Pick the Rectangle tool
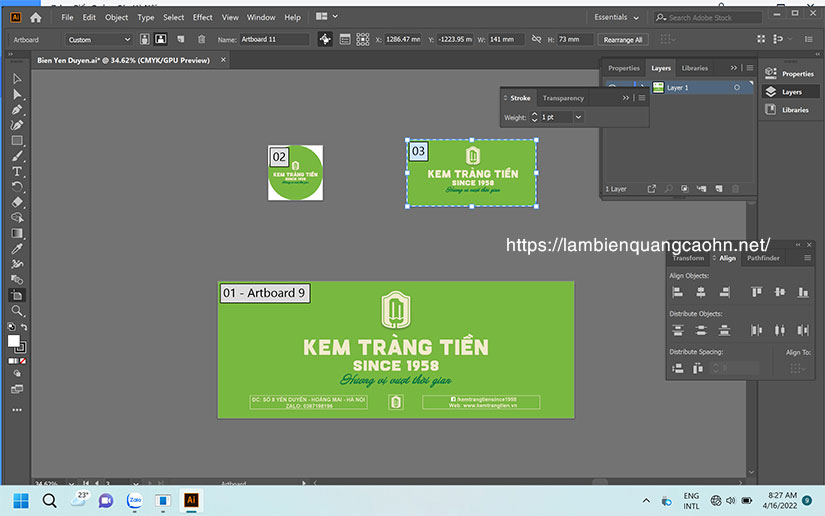Viewport: 825px width, 516px height. 17,141
